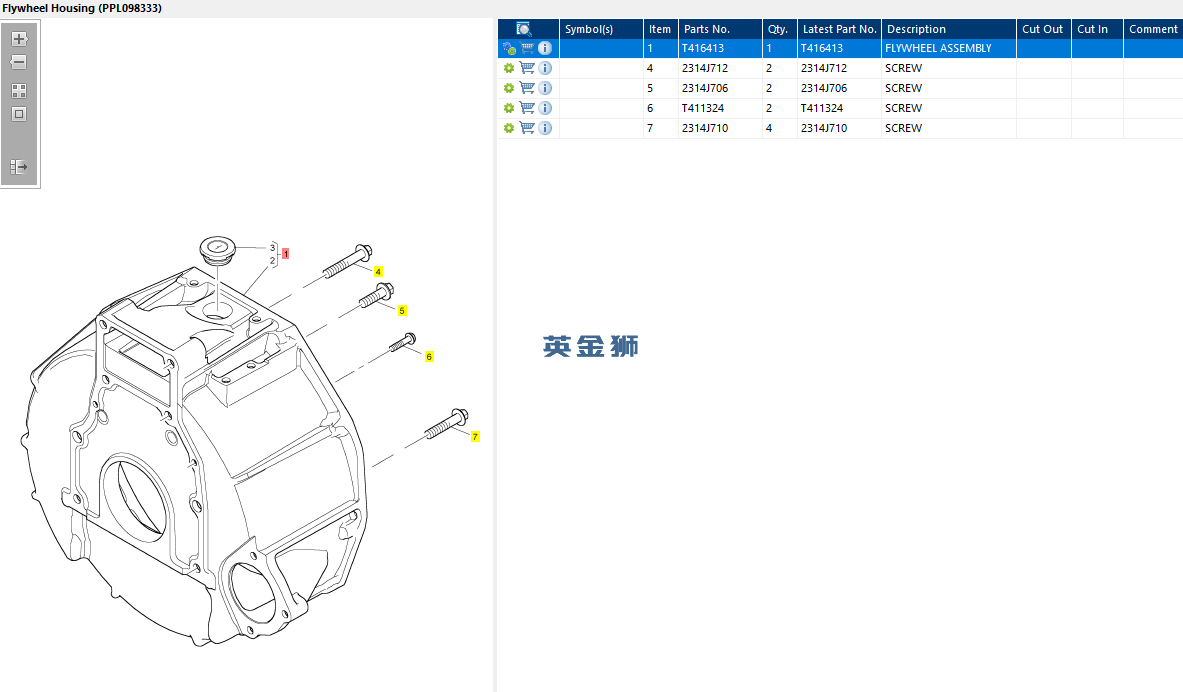Viewport: 1183px width, 692px height.
Task: Click the zoom out minus button
Action: click(x=19, y=62)
